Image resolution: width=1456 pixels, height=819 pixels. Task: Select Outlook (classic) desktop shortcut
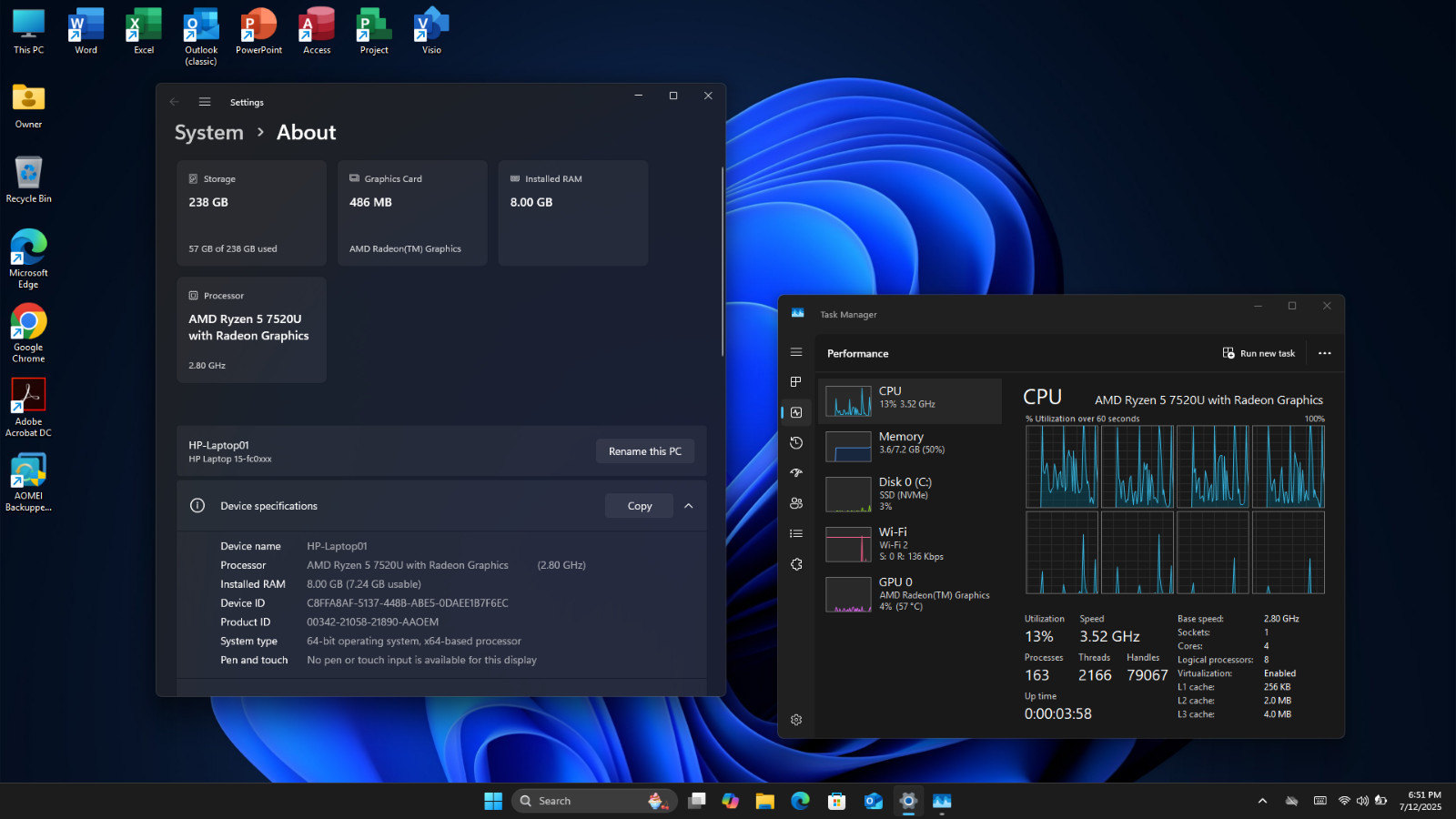(201, 37)
